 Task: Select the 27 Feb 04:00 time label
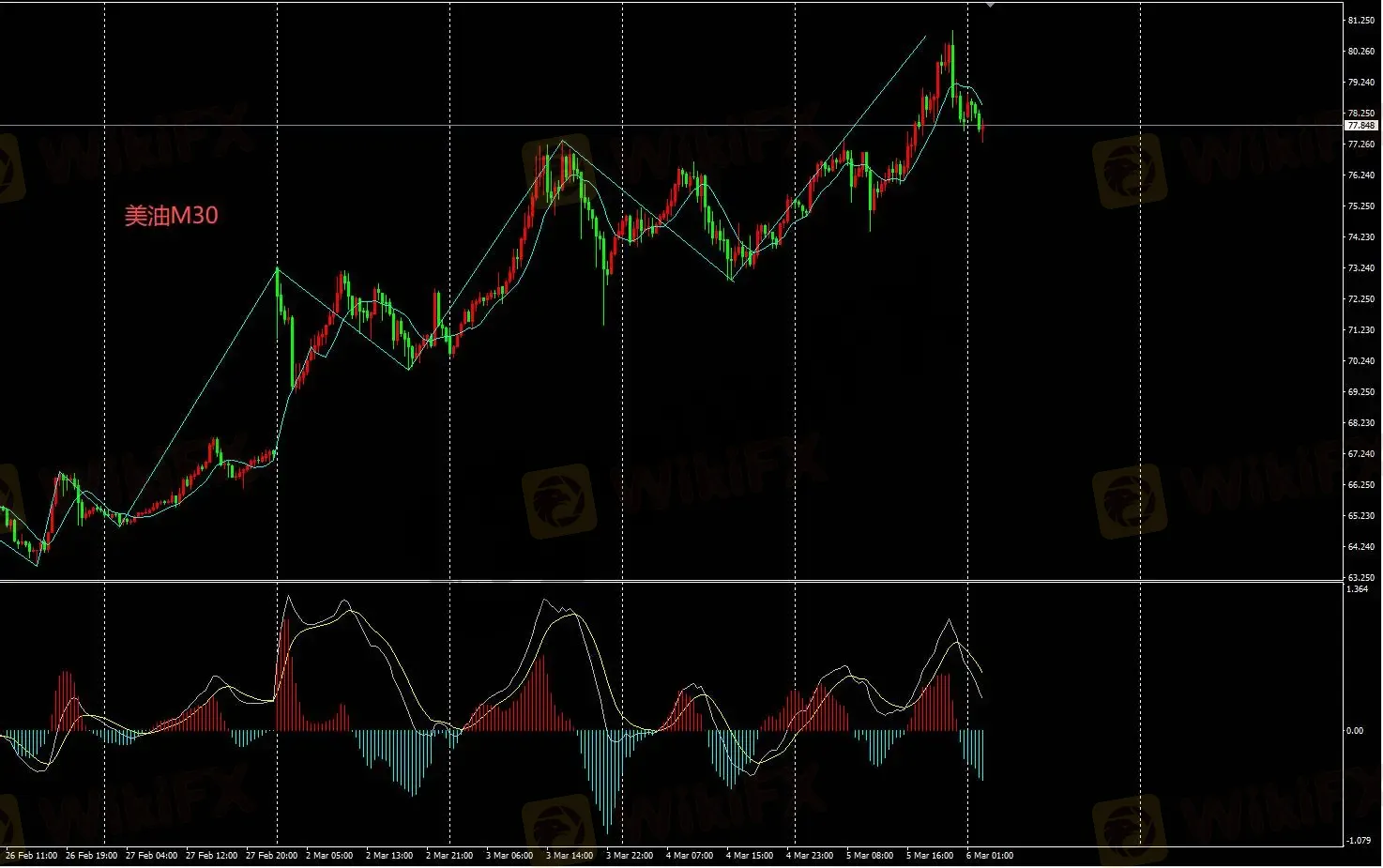click(151, 856)
